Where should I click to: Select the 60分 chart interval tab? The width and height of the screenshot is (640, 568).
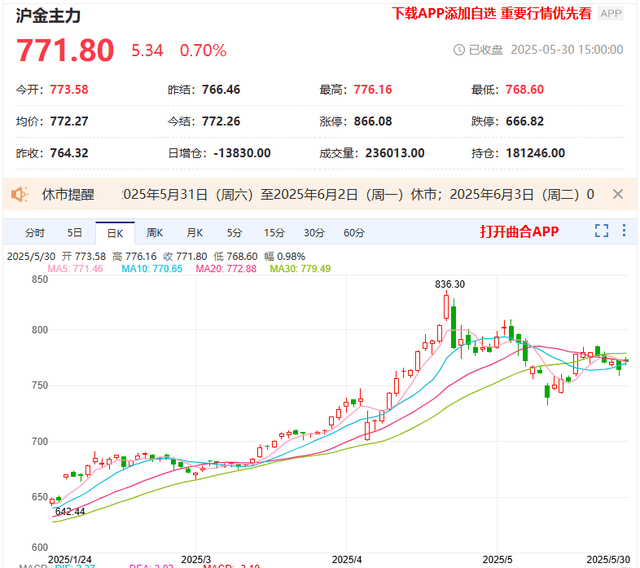pyautogui.click(x=354, y=233)
